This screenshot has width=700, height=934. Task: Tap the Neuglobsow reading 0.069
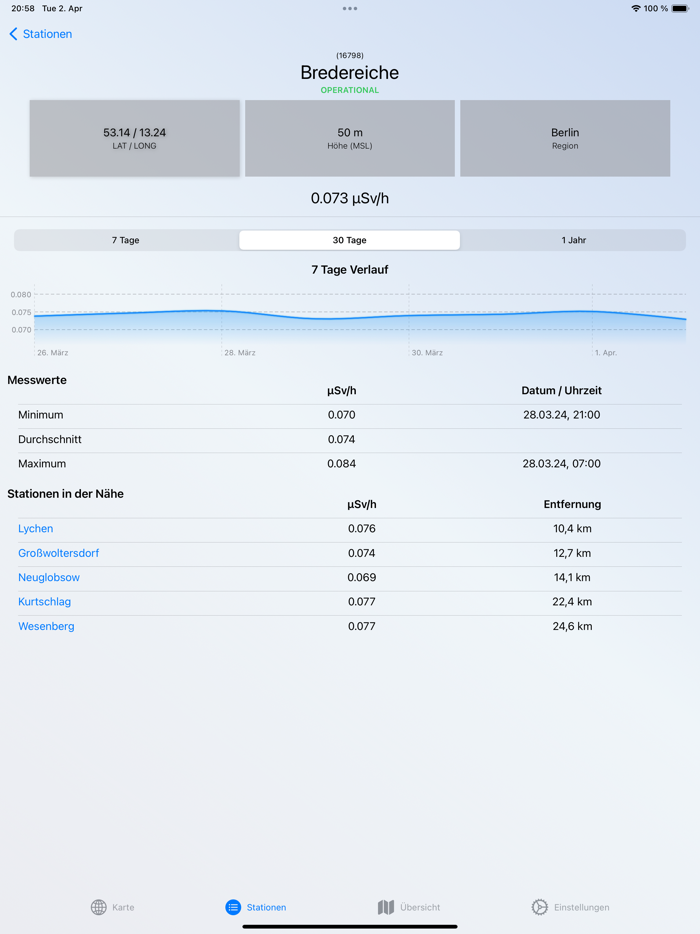point(362,577)
